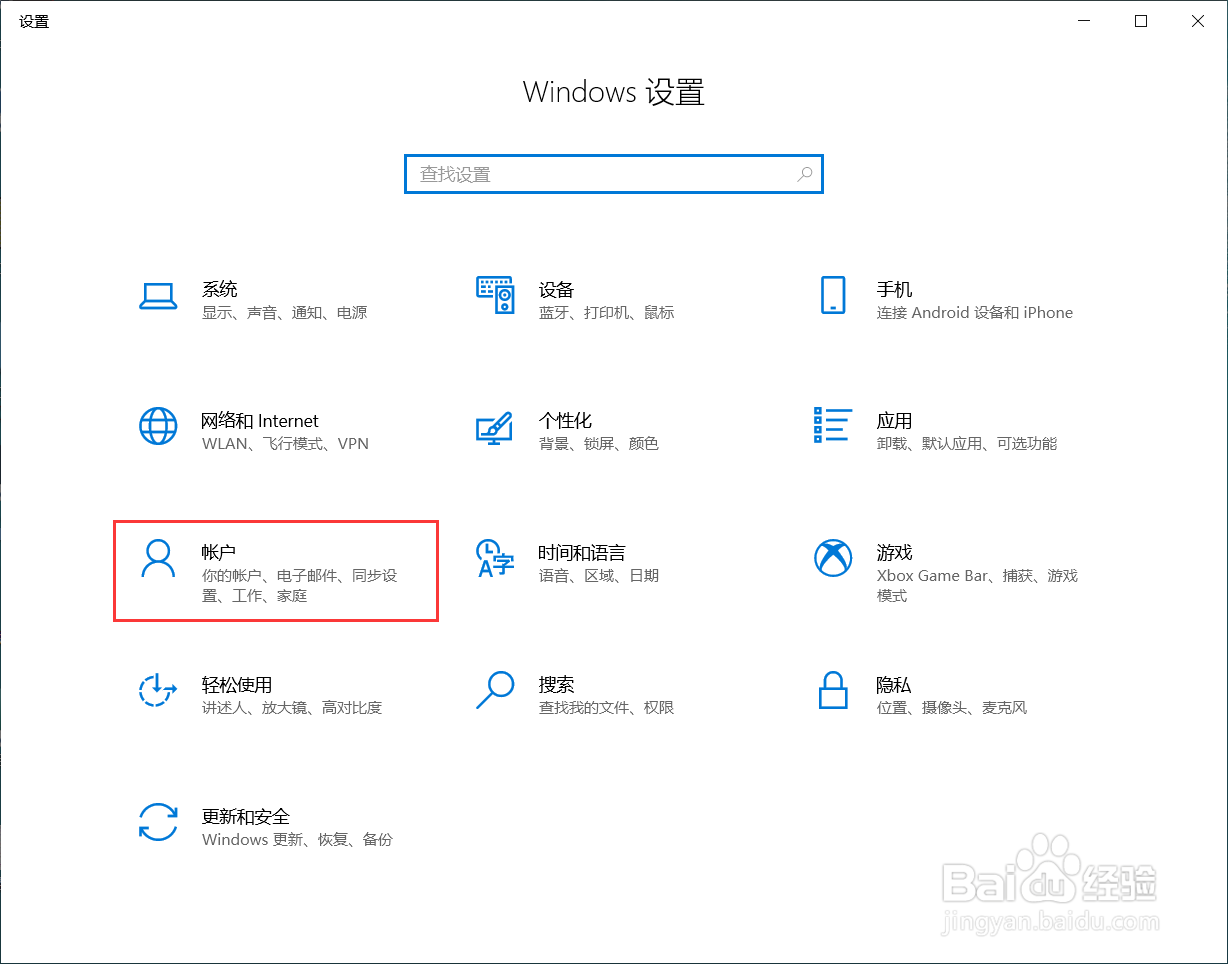1228x964 pixels.
Task: Click the text 查找我的文件、权限
Action: (607, 708)
